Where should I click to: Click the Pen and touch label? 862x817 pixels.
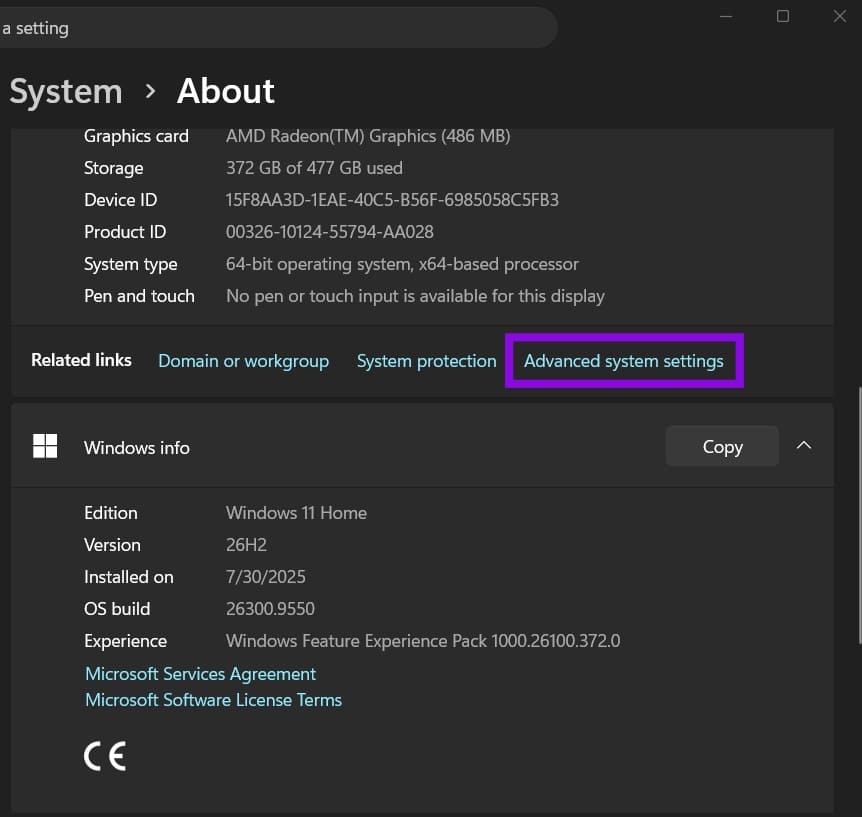tap(139, 296)
